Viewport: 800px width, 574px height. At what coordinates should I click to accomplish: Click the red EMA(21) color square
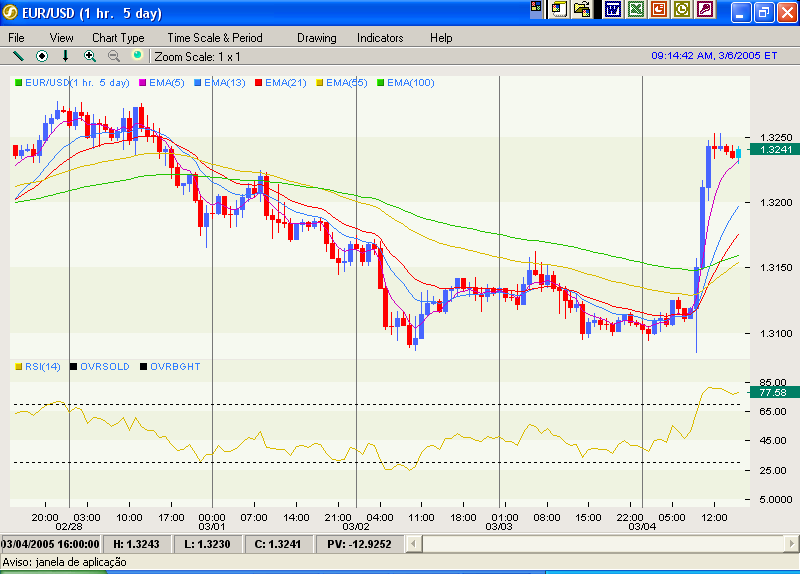pyautogui.click(x=258, y=83)
